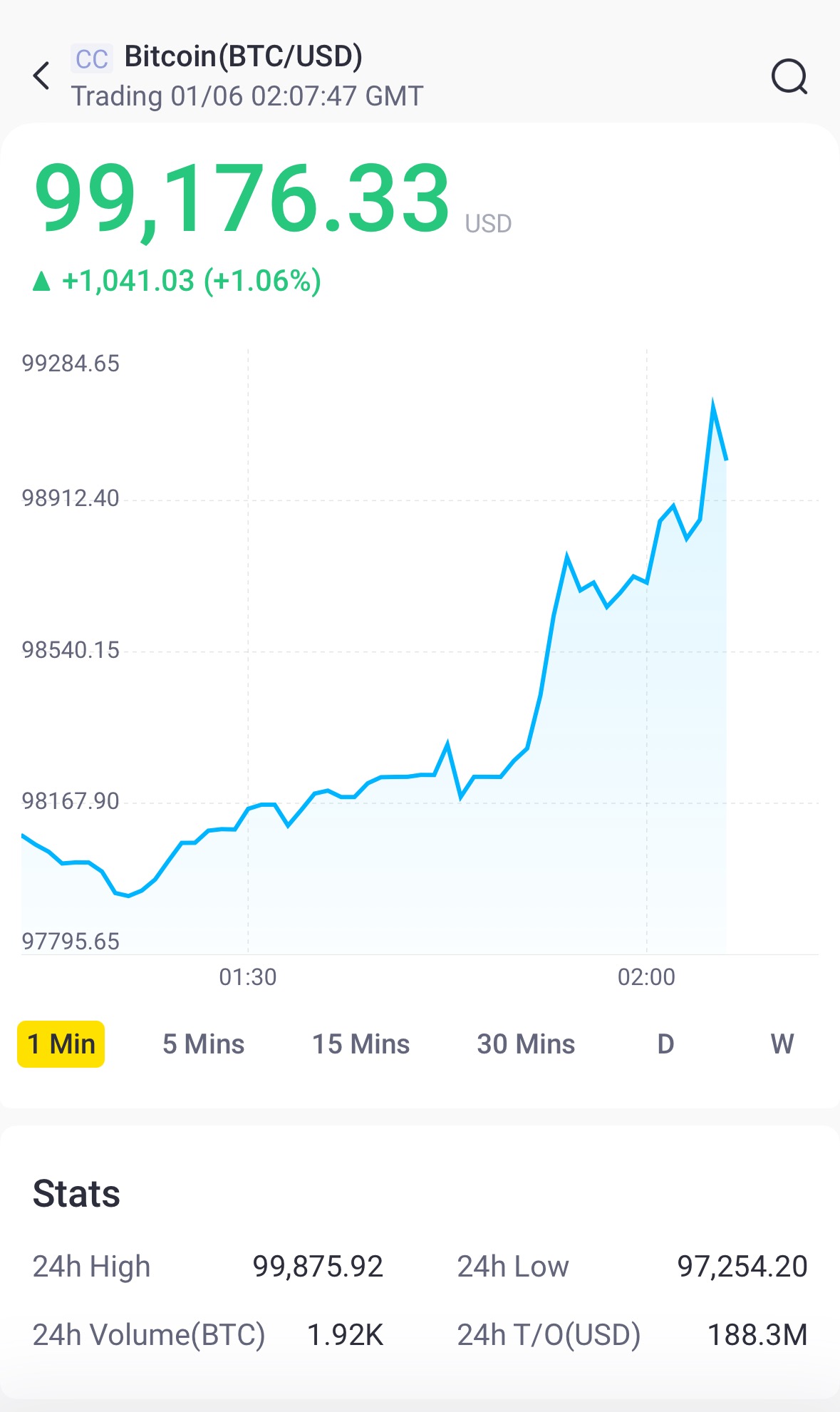Open the search magnifier icon
This screenshot has height=1412, width=840.
pos(789,76)
